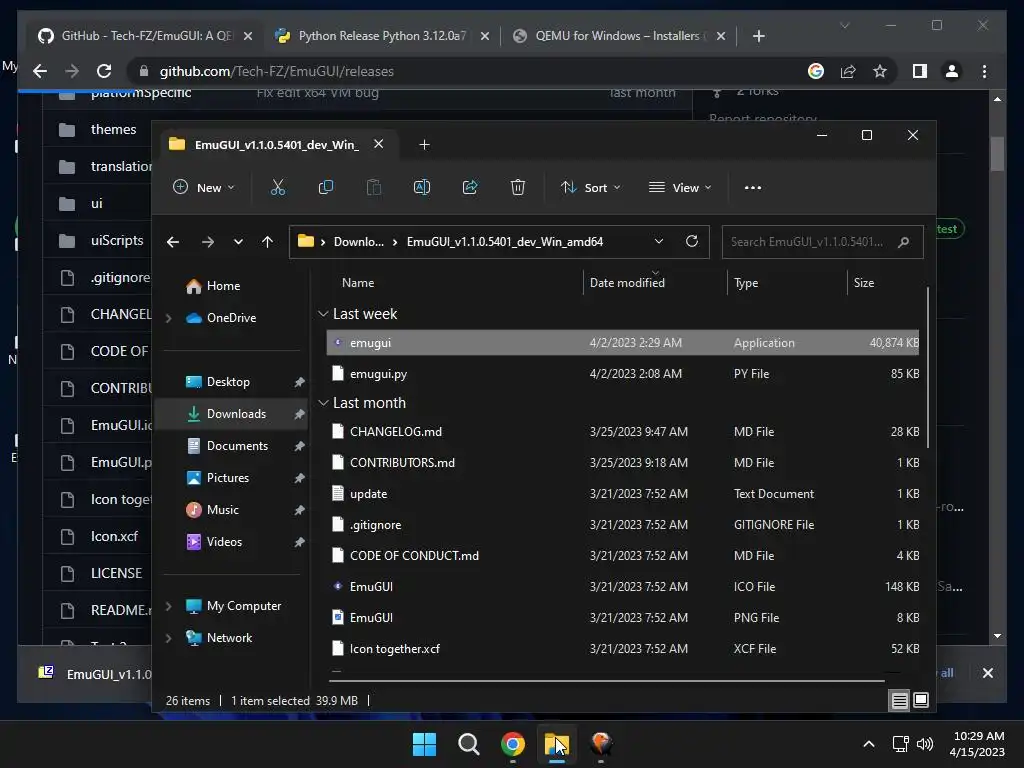This screenshot has width=1024, height=768.
Task: Expand Network in navigation pane
Action: point(168,638)
